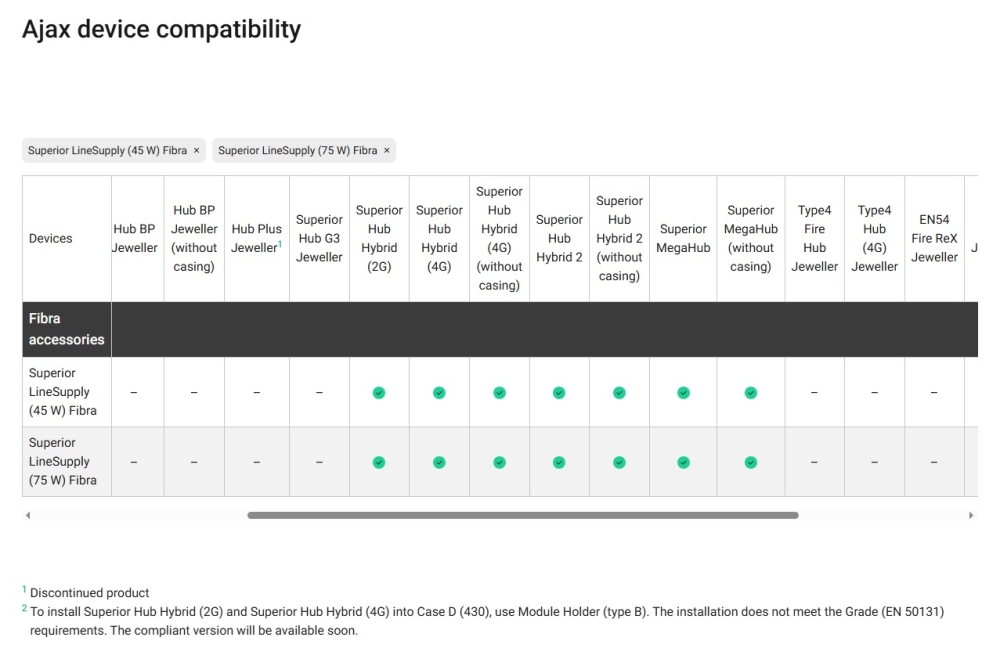Click green check for 75 W under Superior MegaHub
The image size is (1000, 648).
(x=683, y=462)
